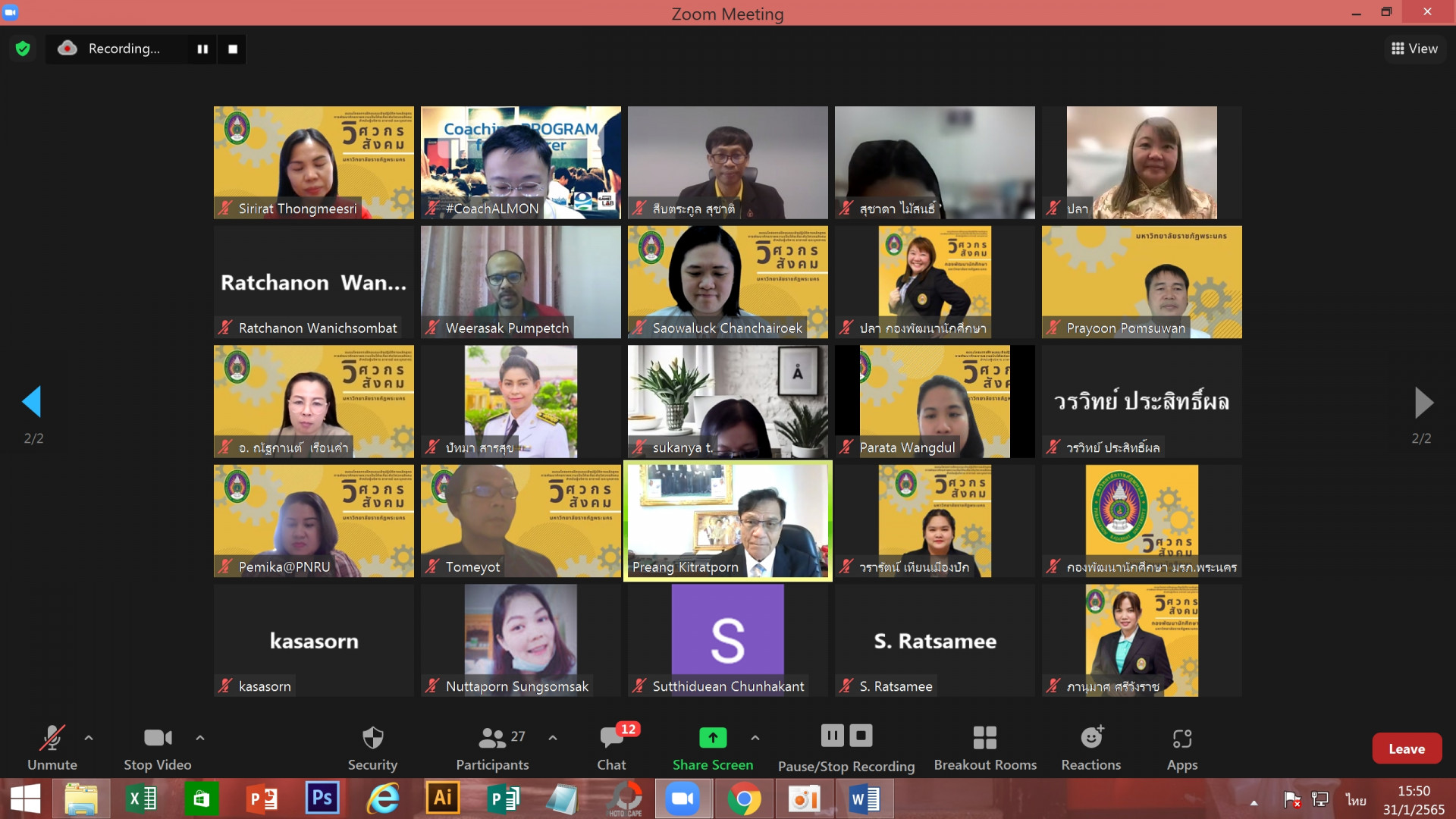The width and height of the screenshot is (1456, 819).
Task: Open the View layout menu
Action: [x=1415, y=49]
